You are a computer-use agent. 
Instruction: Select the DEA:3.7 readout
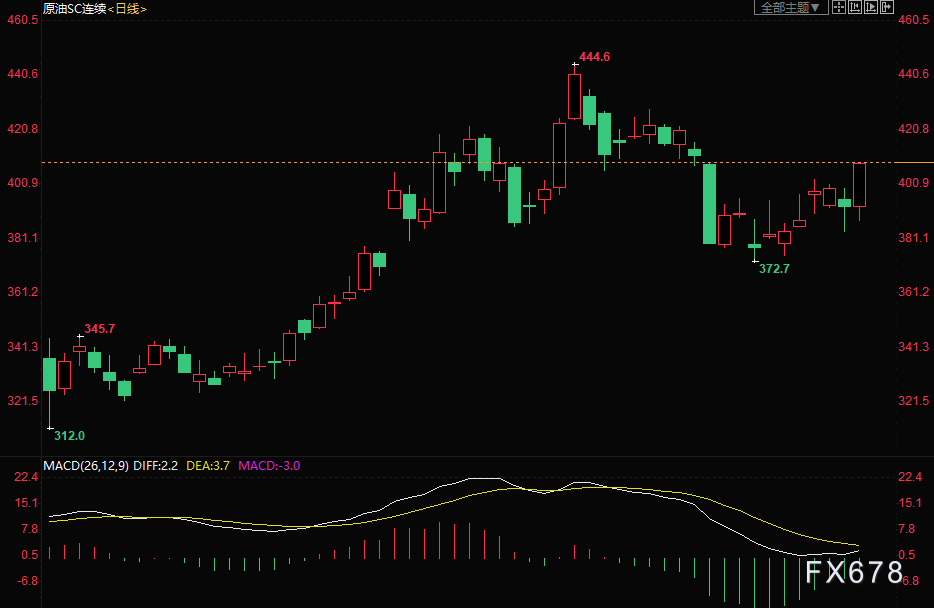click(x=208, y=466)
